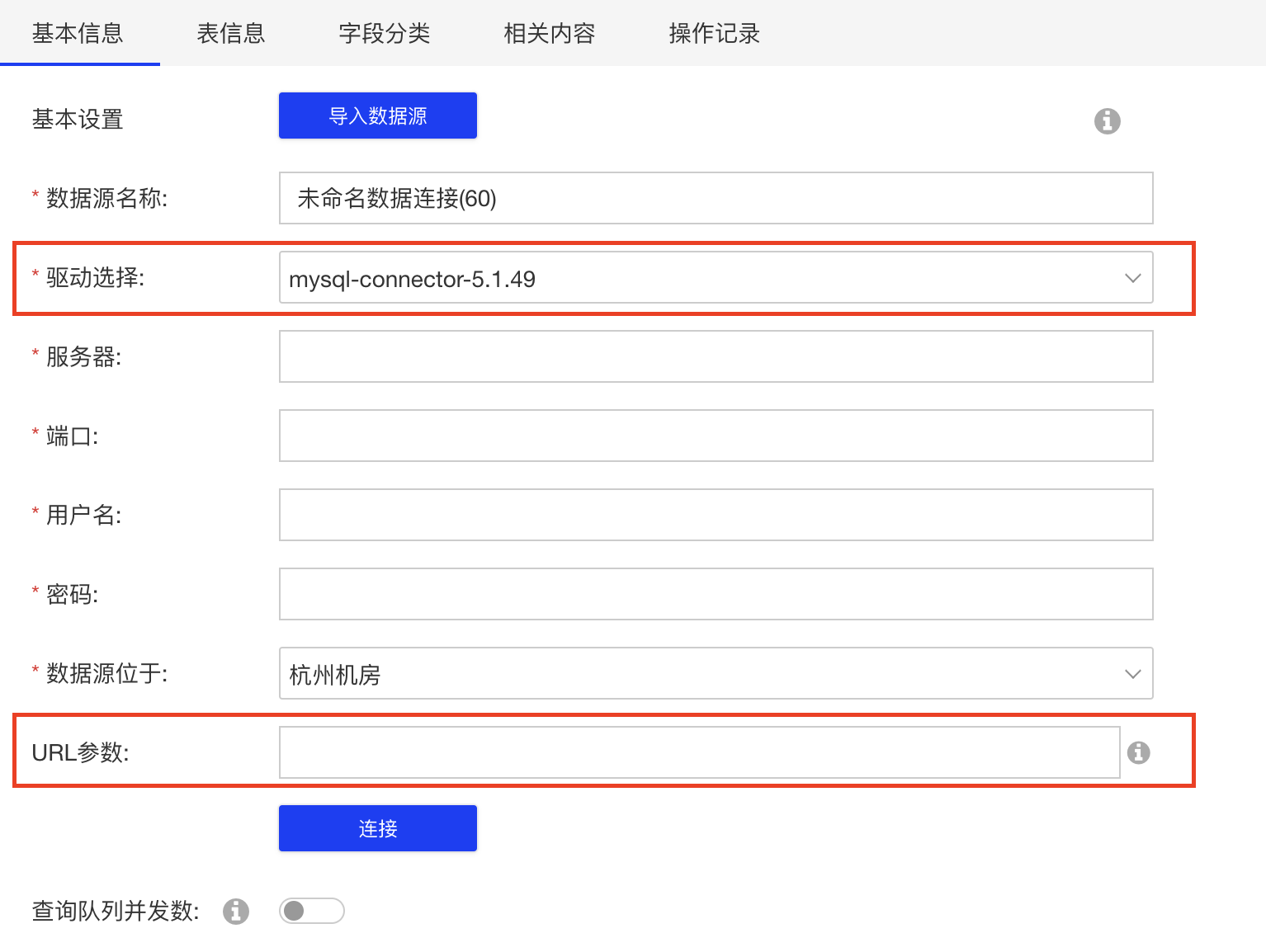Click inside the 端口 input field

pyautogui.click(x=716, y=436)
